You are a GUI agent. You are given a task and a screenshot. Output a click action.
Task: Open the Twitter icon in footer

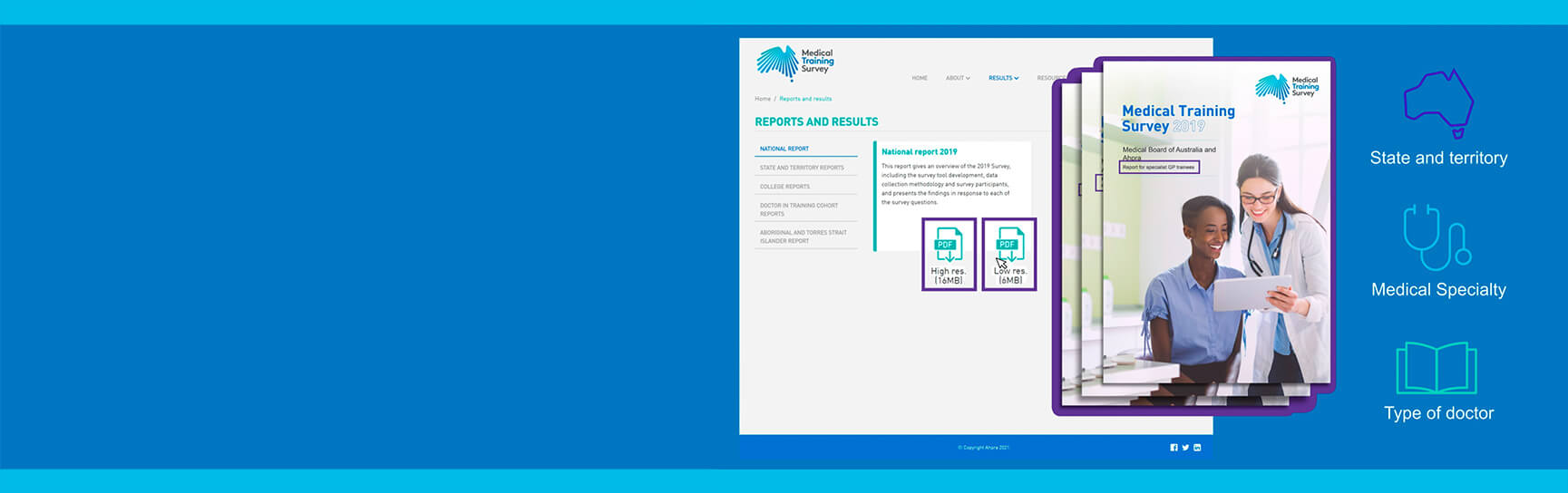click(x=1185, y=448)
